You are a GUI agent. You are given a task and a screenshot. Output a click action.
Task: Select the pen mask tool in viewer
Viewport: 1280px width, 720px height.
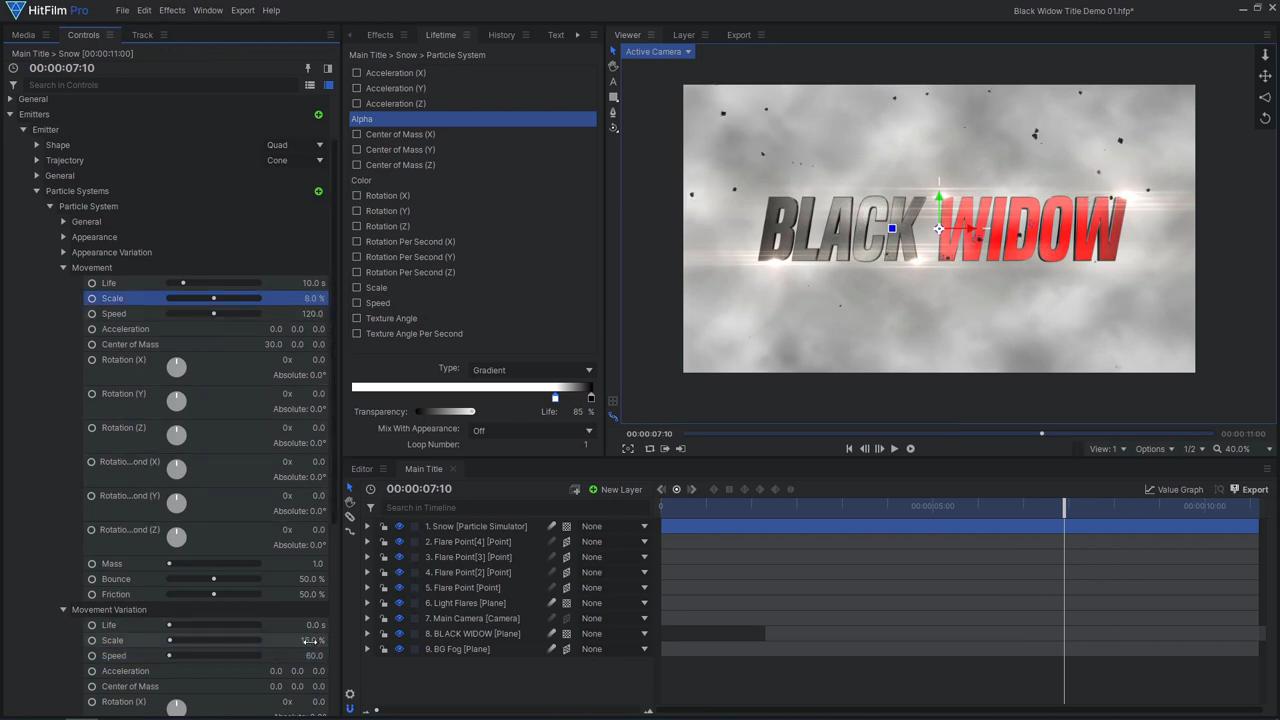pyautogui.click(x=613, y=113)
